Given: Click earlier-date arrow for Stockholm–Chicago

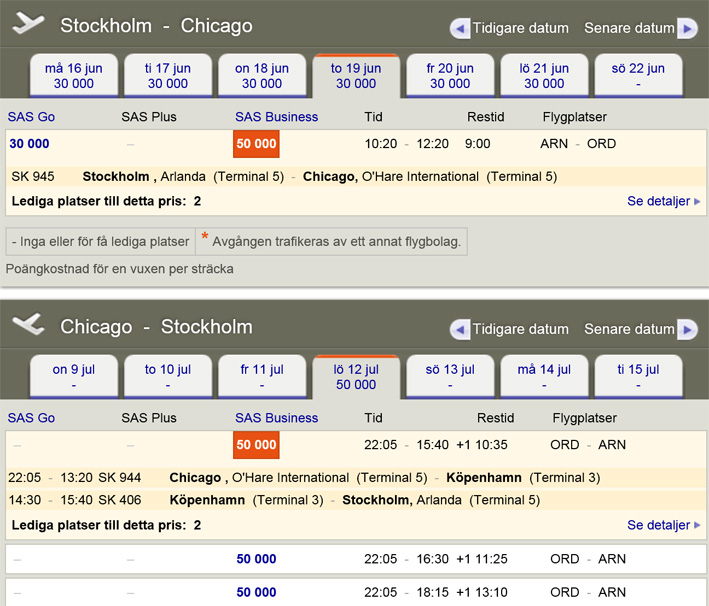Looking at the screenshot, I should [x=460, y=28].
